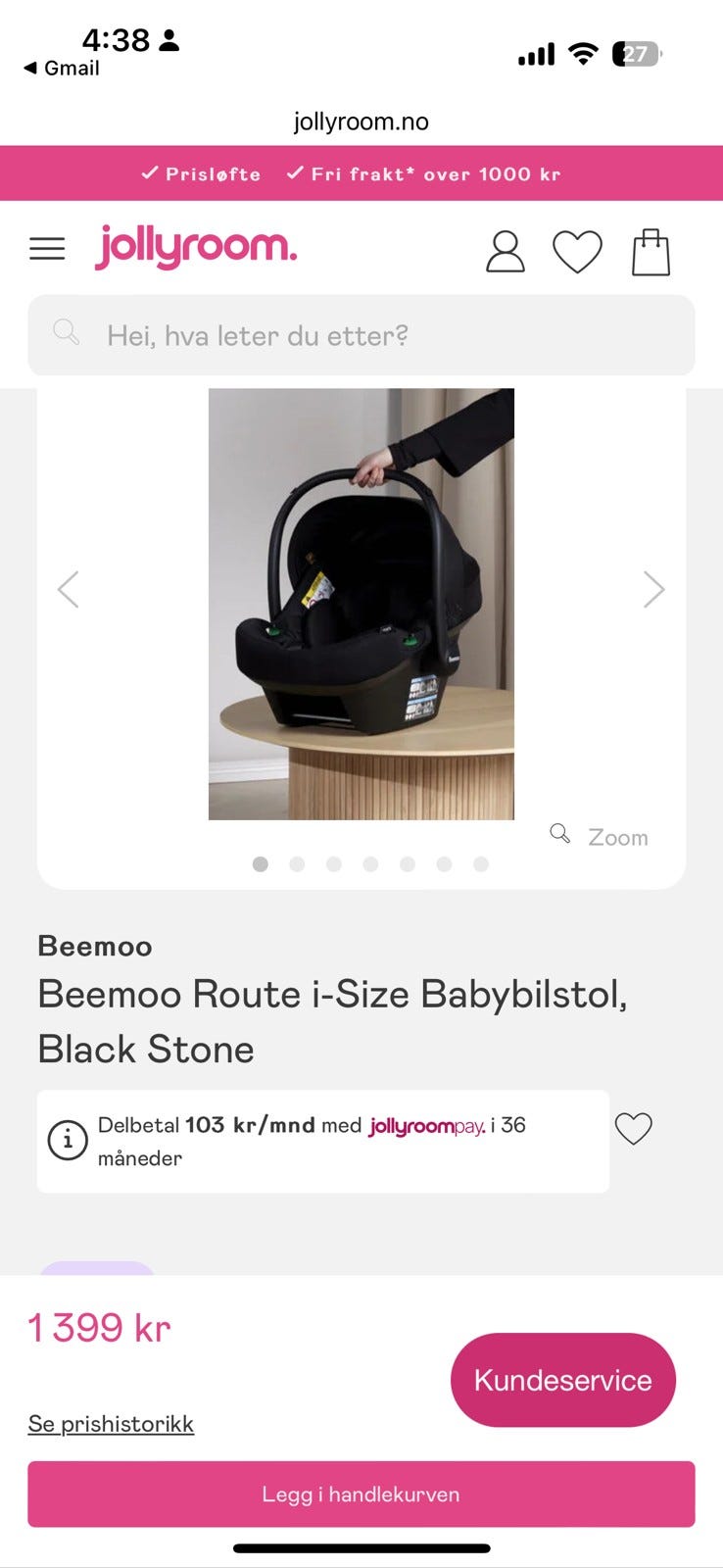Open the shopping bag cart
The height and width of the screenshot is (1568, 723).
coord(651,252)
